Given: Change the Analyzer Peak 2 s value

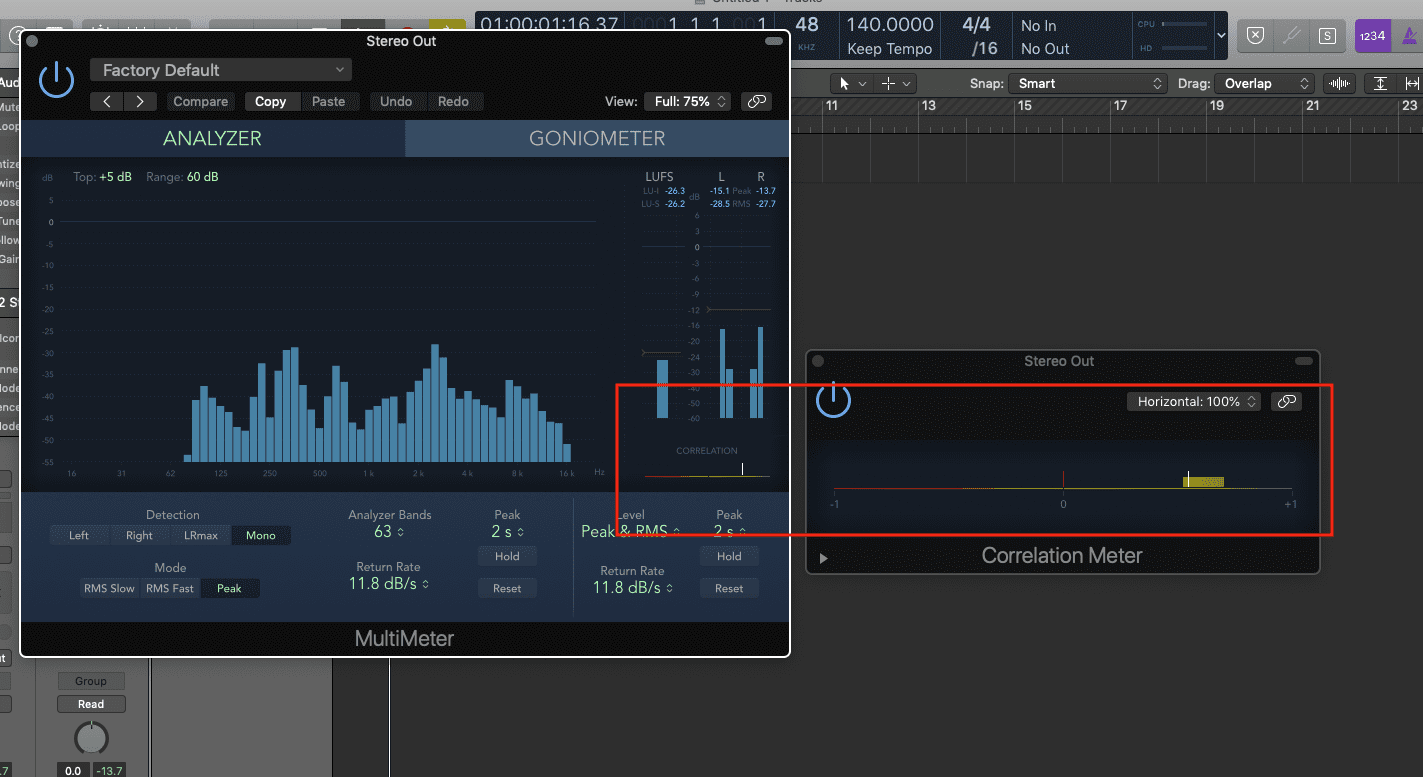Looking at the screenshot, I should (507, 532).
